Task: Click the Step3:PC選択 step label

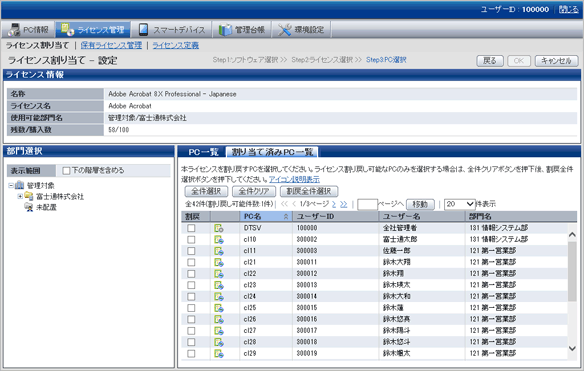Action: [386, 60]
